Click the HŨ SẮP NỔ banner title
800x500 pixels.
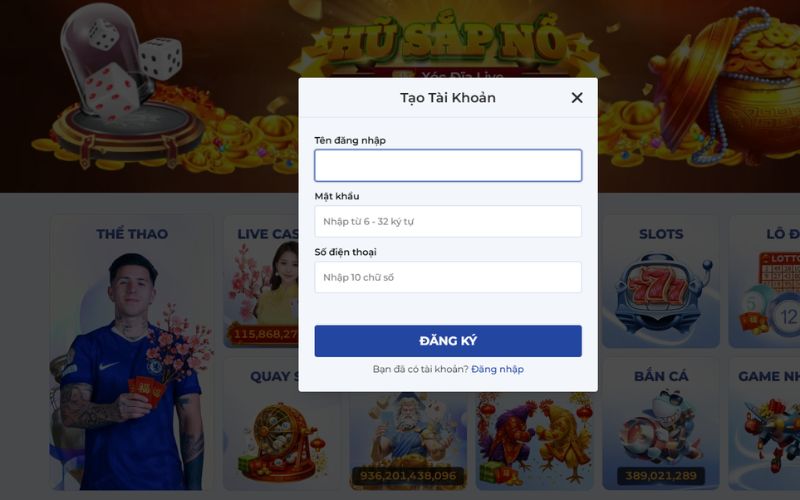[448, 43]
